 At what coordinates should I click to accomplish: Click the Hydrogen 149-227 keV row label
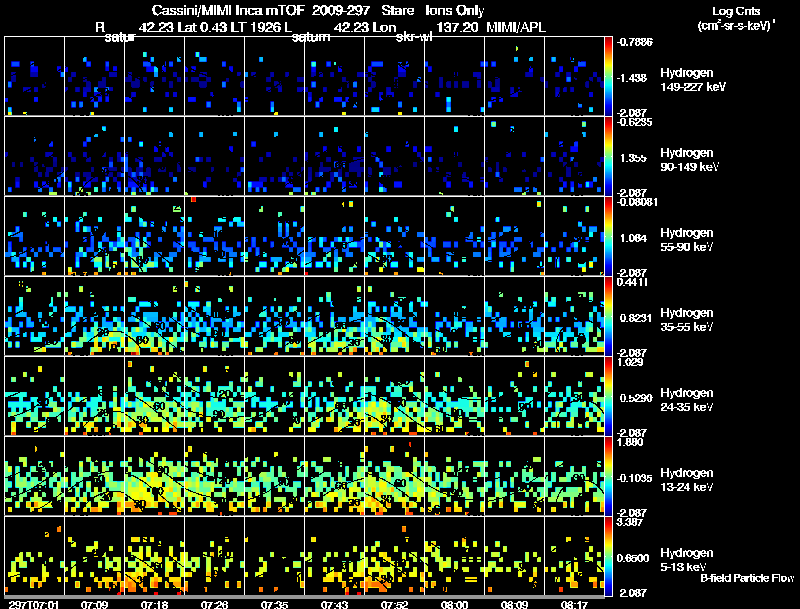(x=693, y=80)
